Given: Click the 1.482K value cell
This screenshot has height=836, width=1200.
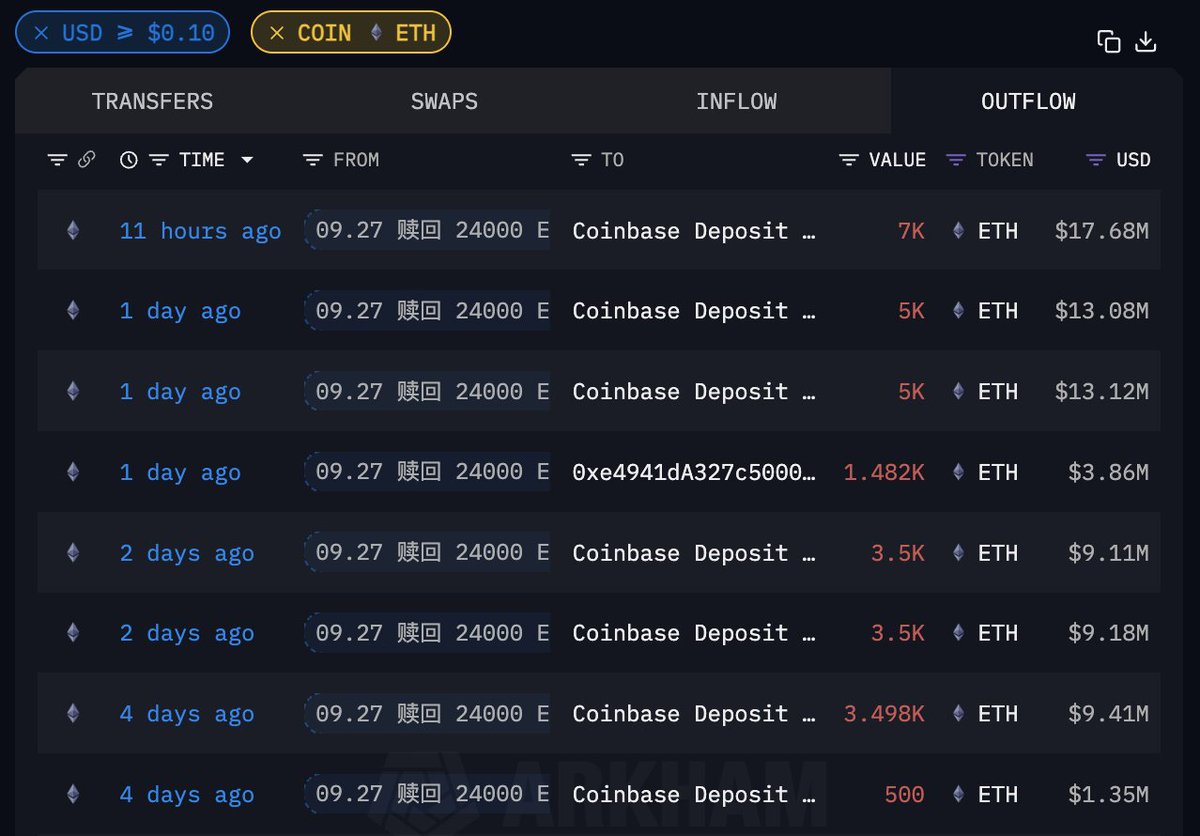Looking at the screenshot, I should (x=884, y=472).
